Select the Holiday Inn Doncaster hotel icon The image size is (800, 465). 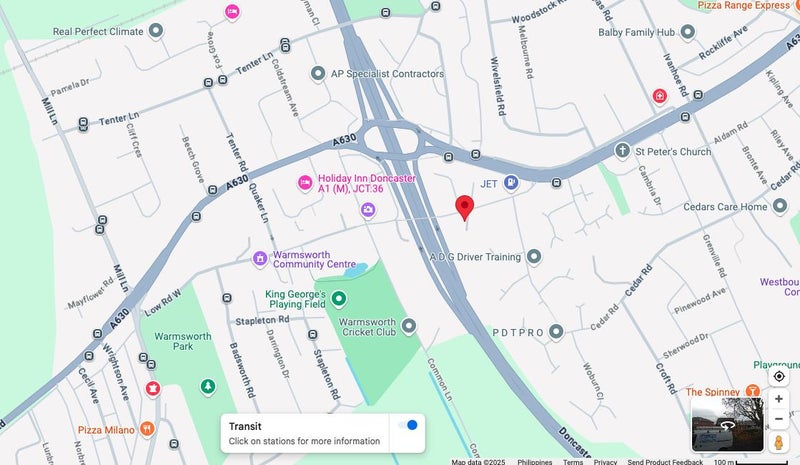pos(305,183)
